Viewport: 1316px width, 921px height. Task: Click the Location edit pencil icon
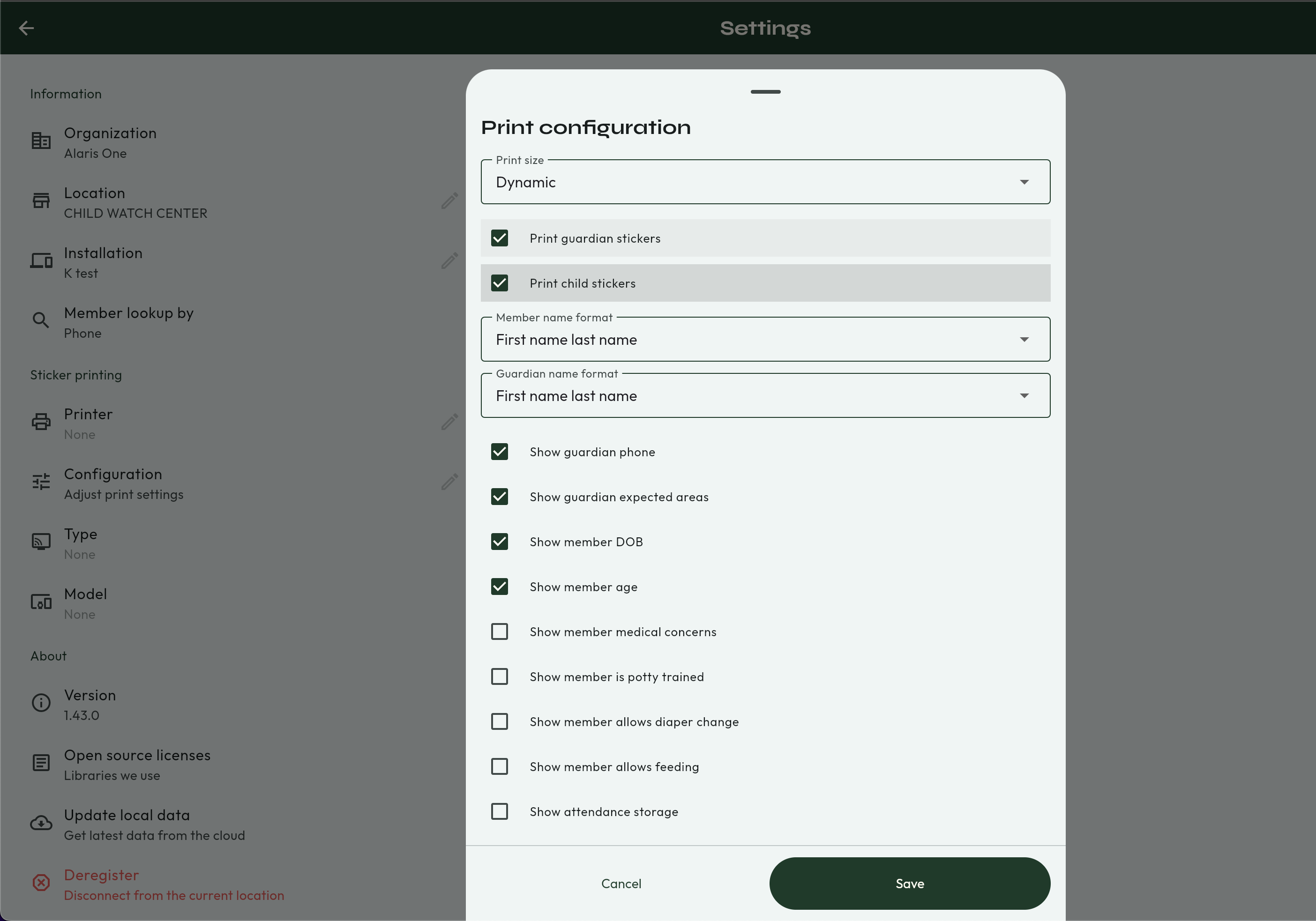(449, 201)
